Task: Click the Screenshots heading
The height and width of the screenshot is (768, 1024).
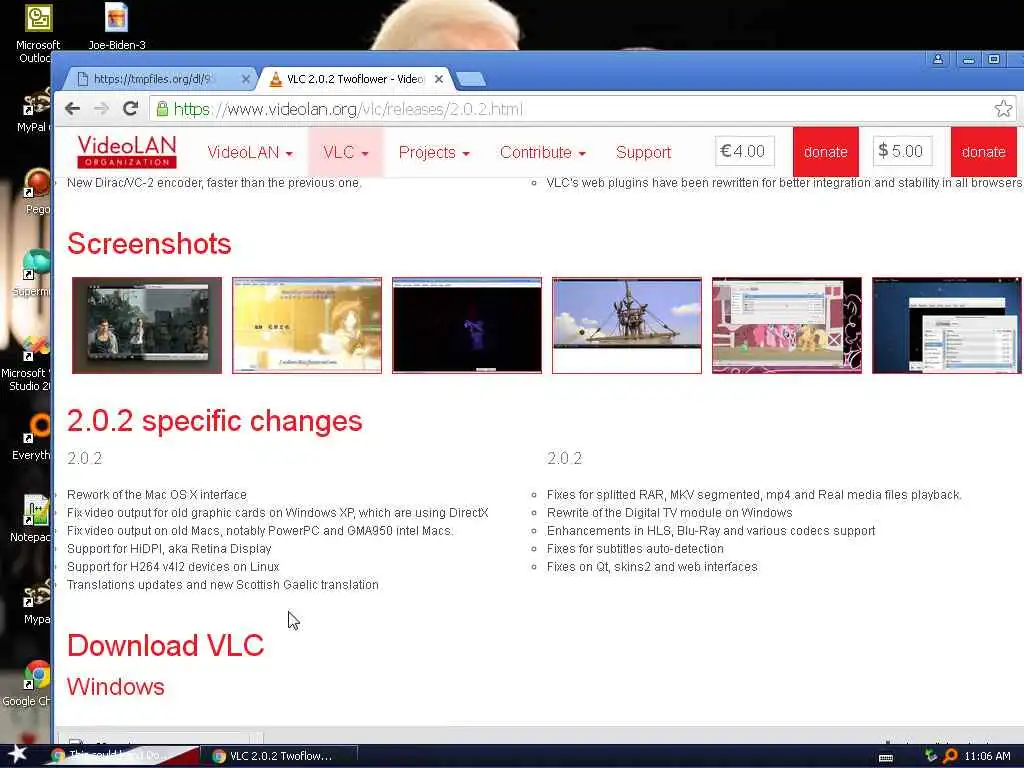Action: [x=149, y=244]
